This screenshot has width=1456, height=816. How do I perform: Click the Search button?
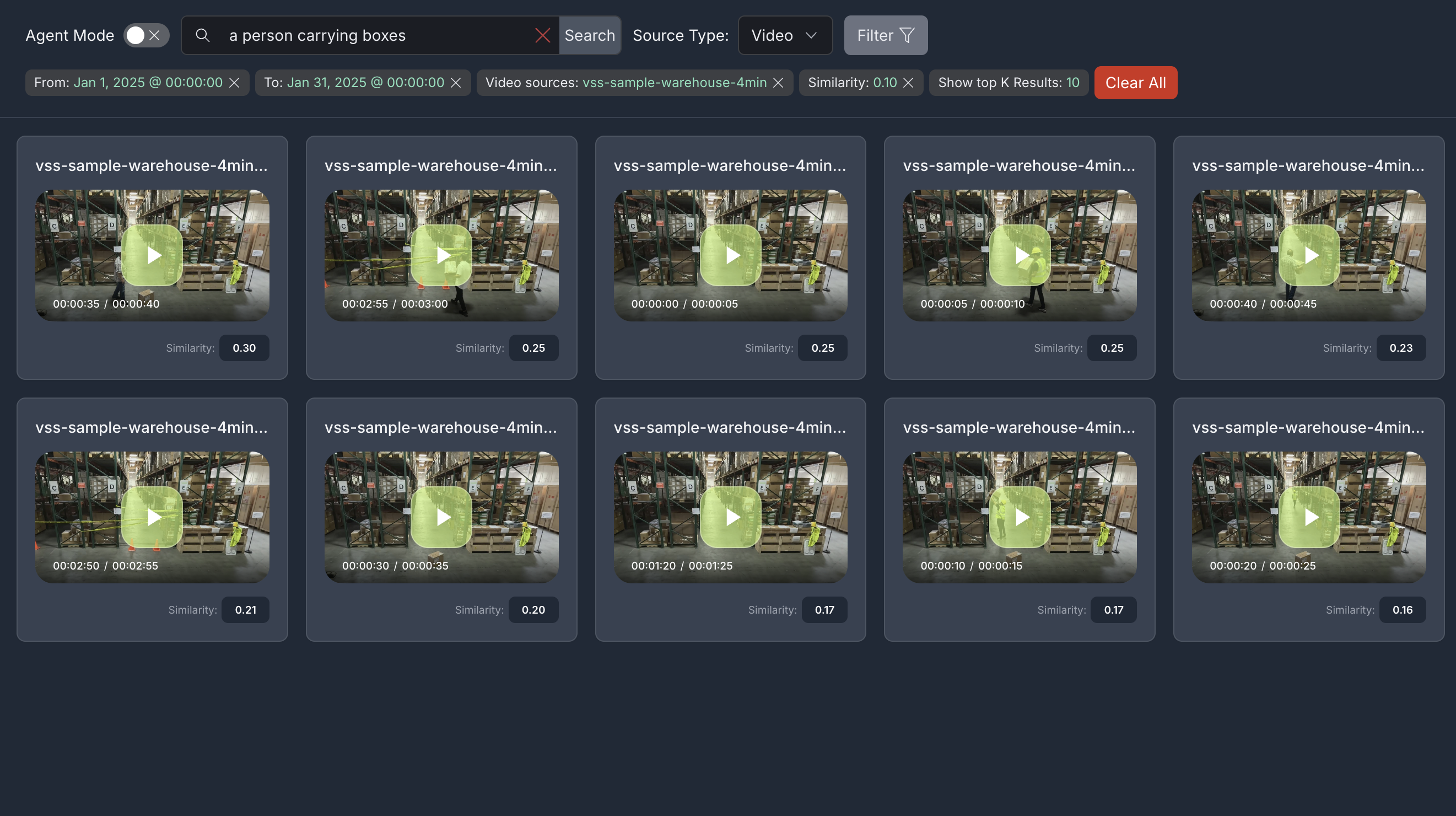click(x=590, y=35)
